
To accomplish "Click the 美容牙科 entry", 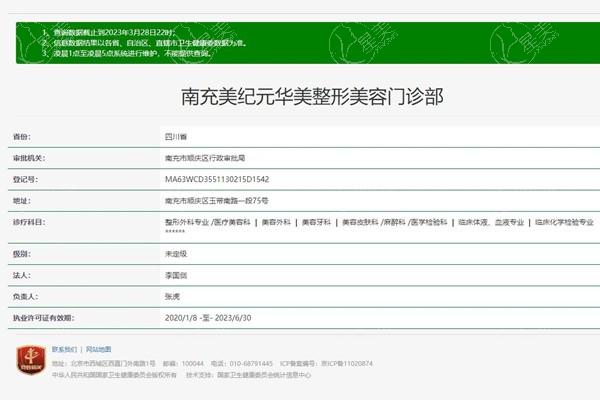I will click(x=316, y=222).
